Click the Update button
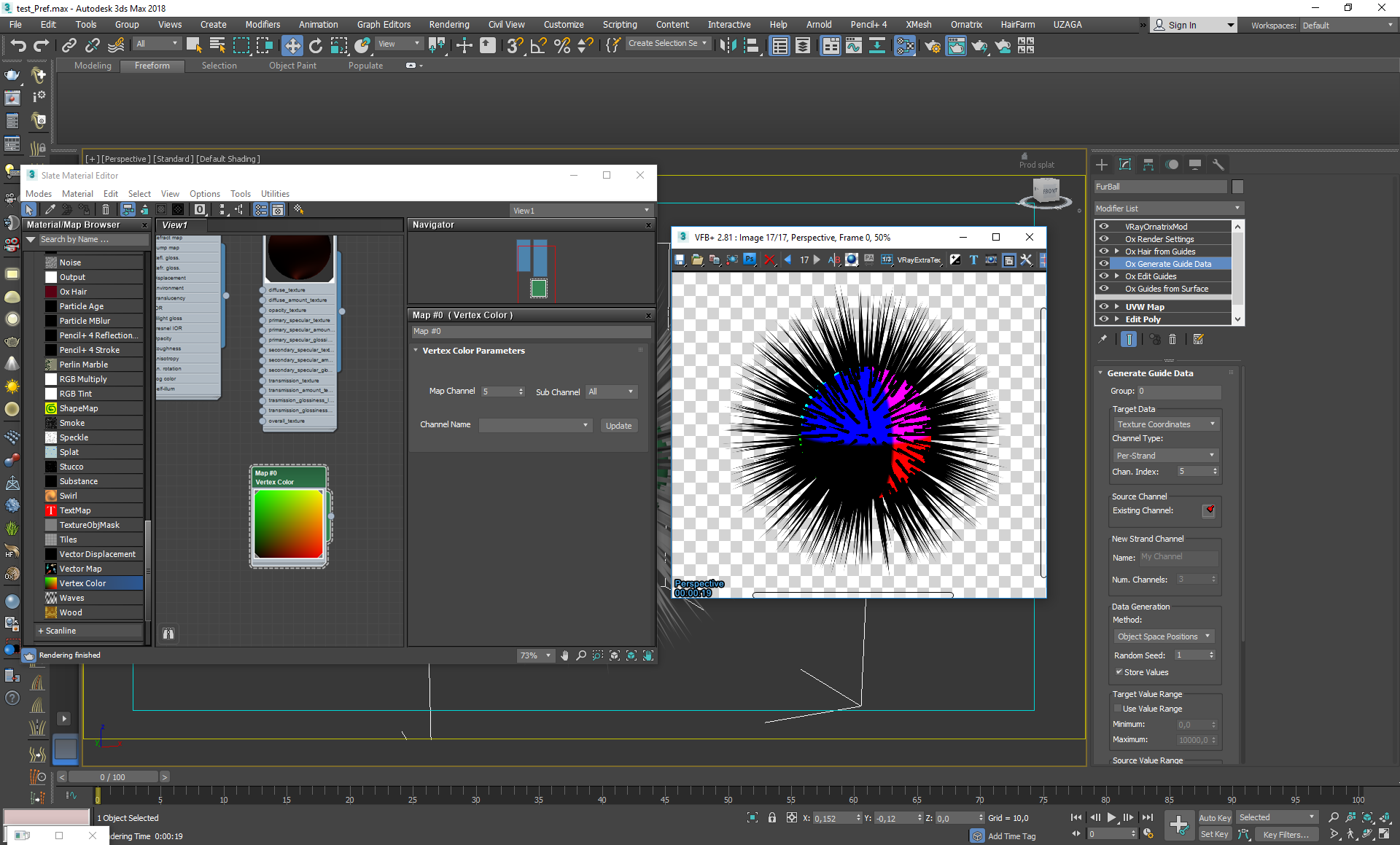 tap(618, 426)
